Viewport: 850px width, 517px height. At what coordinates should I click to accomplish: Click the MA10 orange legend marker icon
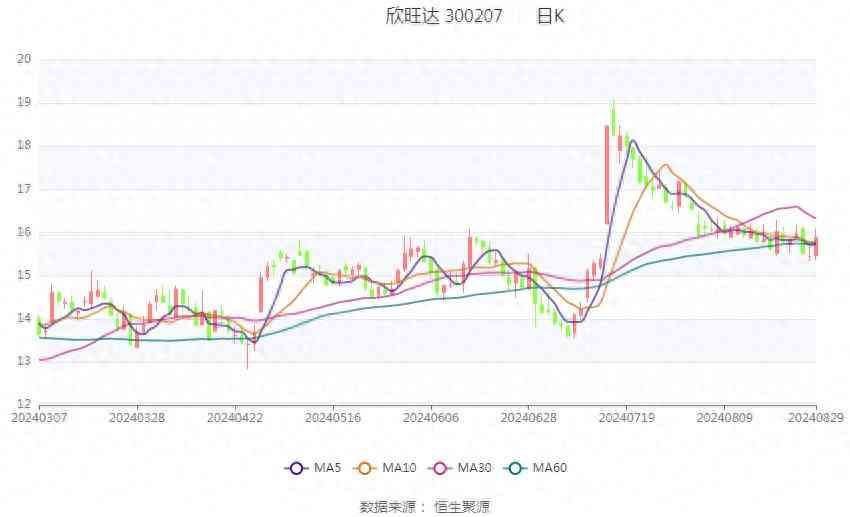point(366,467)
